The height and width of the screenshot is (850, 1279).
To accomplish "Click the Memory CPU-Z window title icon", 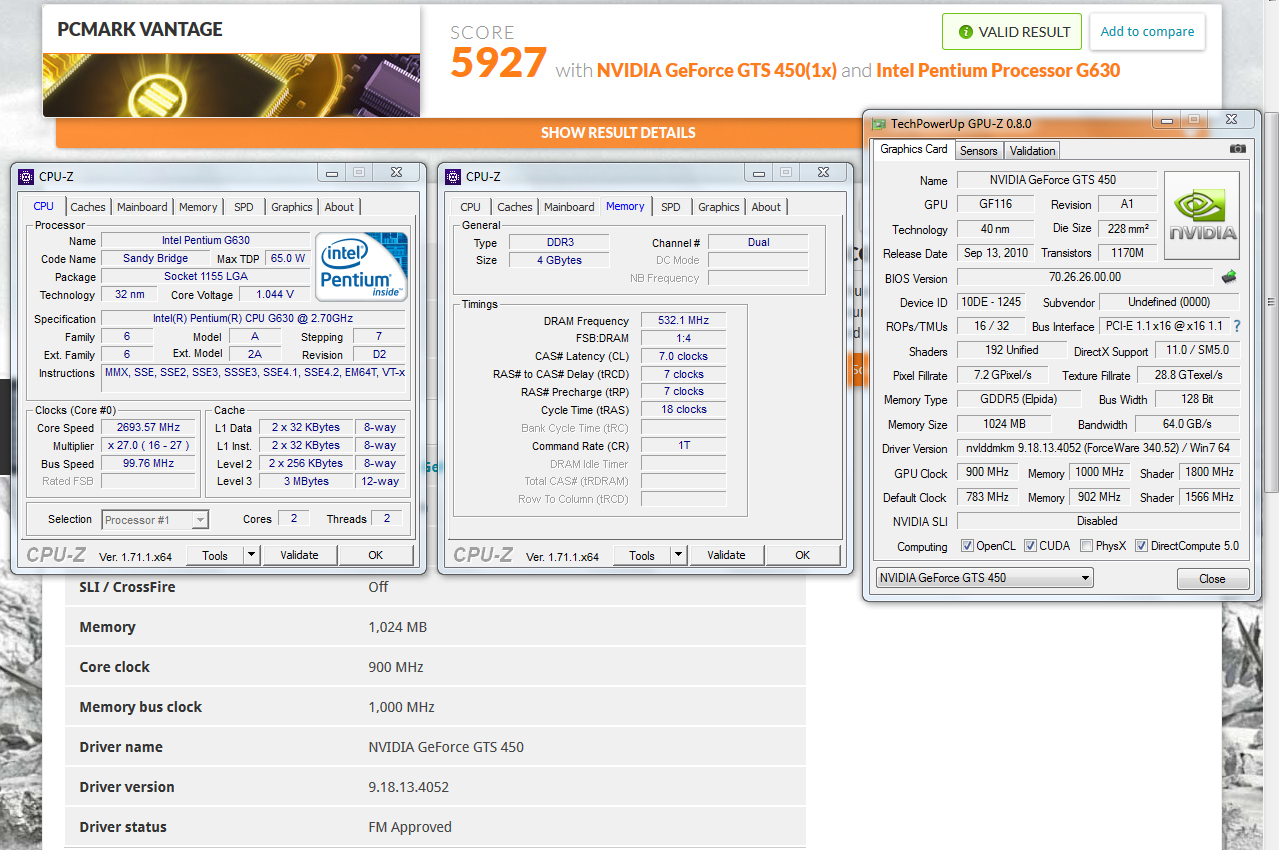I will click(x=453, y=177).
